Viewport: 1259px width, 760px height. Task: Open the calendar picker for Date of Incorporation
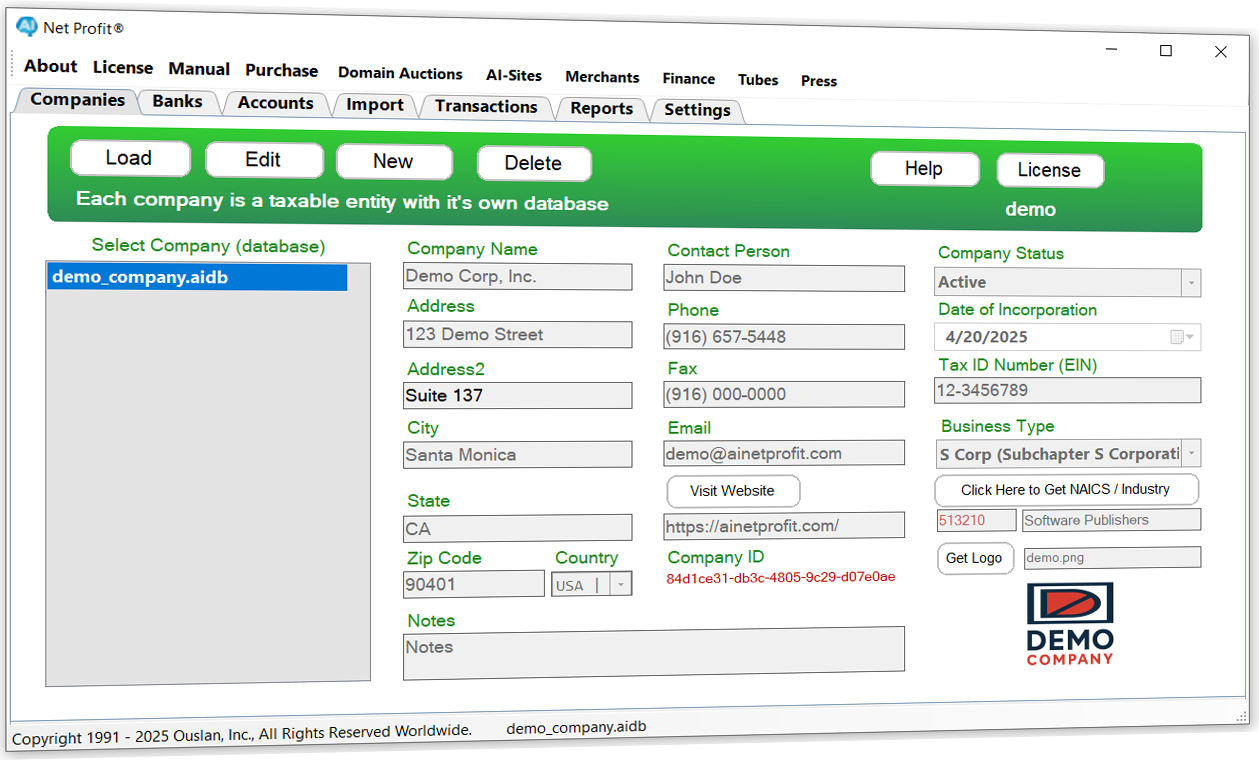tap(1182, 337)
